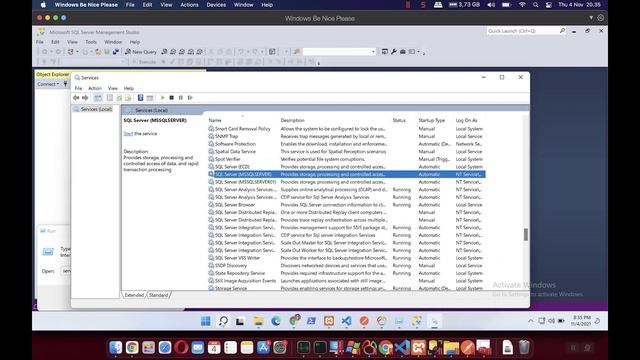The height and width of the screenshot is (360, 640).
Task: Go forward using the Services toolbar arrow
Action: point(85,98)
